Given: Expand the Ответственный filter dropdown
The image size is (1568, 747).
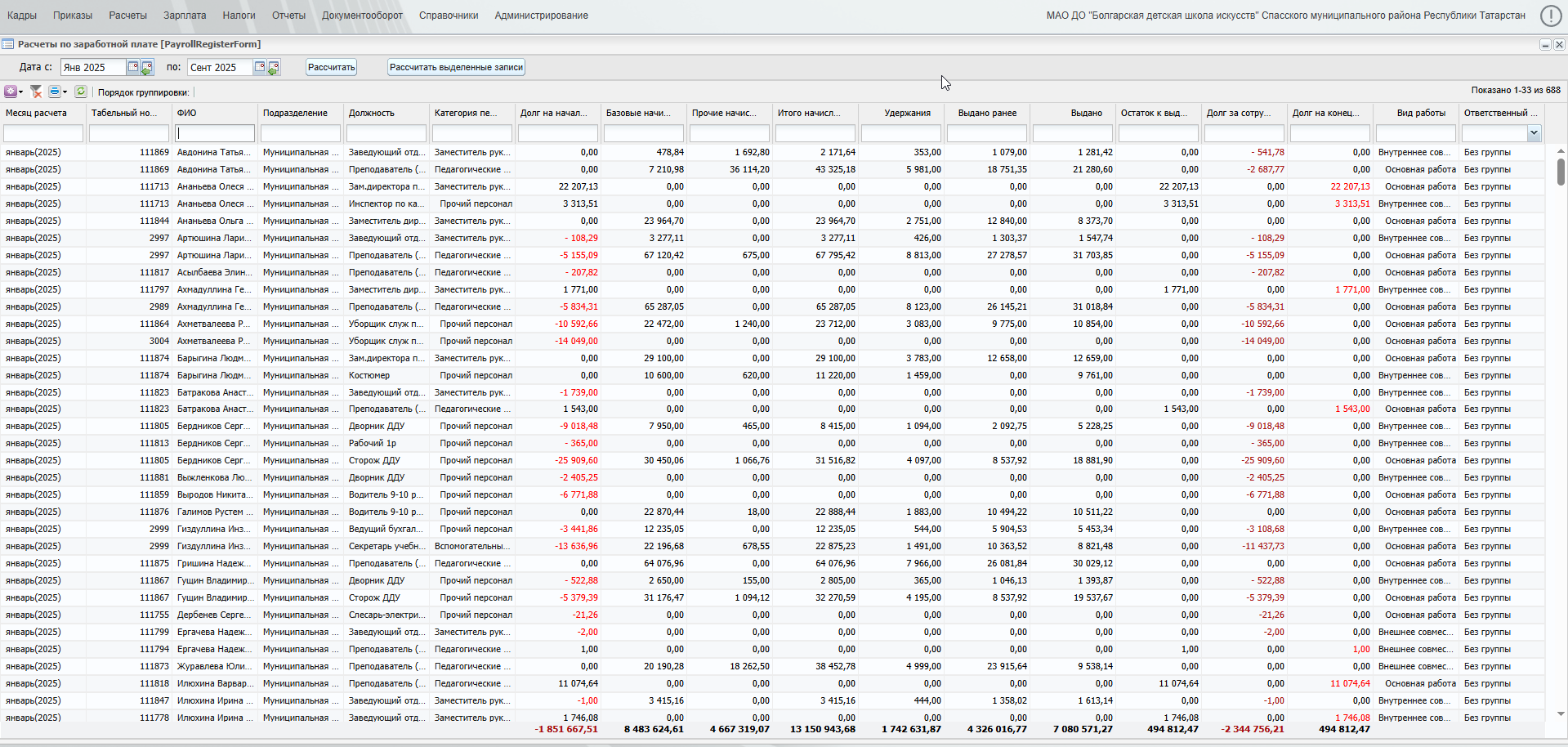Looking at the screenshot, I should 1534,133.
